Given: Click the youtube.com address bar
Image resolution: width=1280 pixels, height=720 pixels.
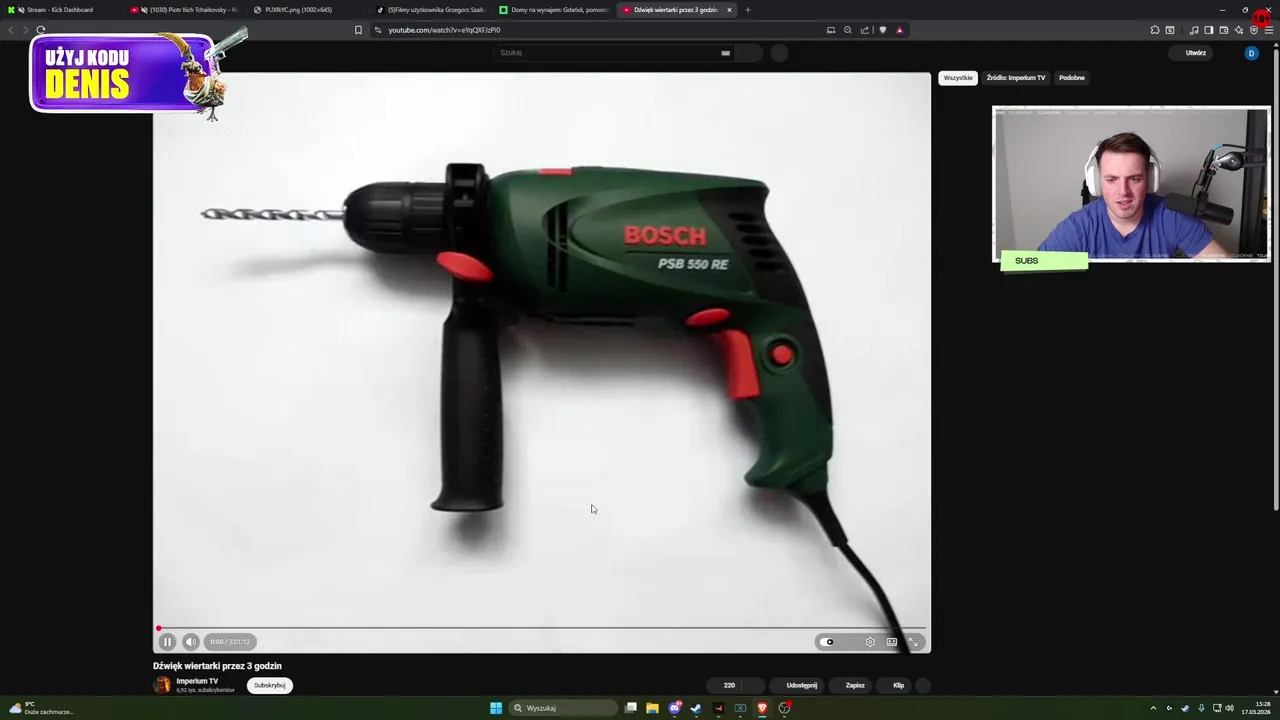Looking at the screenshot, I should click(x=600, y=30).
